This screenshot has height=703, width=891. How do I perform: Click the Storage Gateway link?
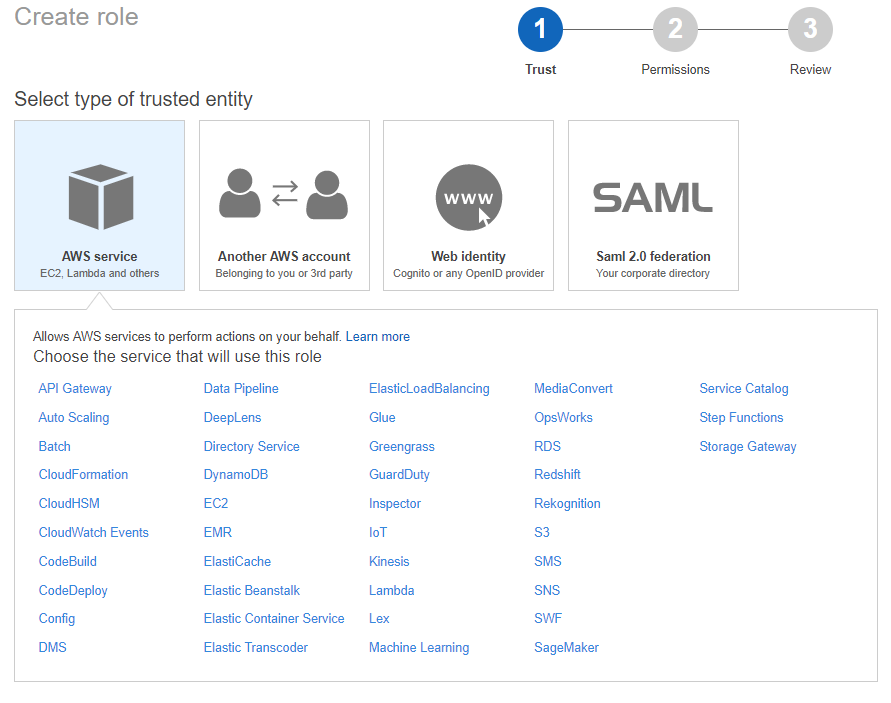coord(748,447)
